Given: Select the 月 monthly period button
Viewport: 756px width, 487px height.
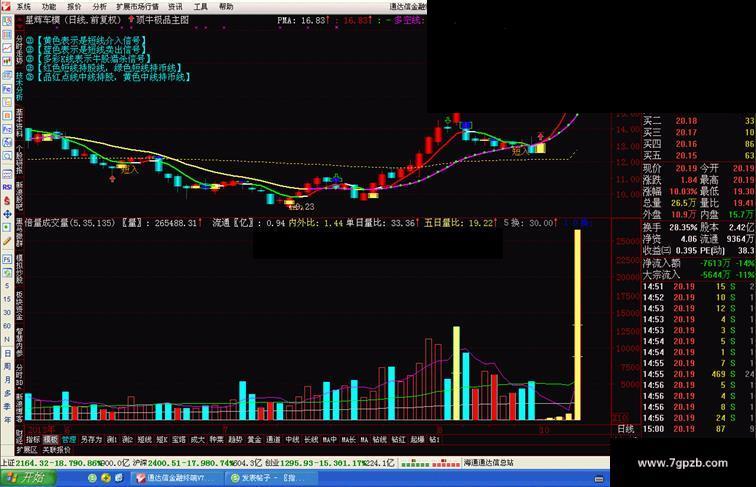Looking at the screenshot, I should [7, 380].
